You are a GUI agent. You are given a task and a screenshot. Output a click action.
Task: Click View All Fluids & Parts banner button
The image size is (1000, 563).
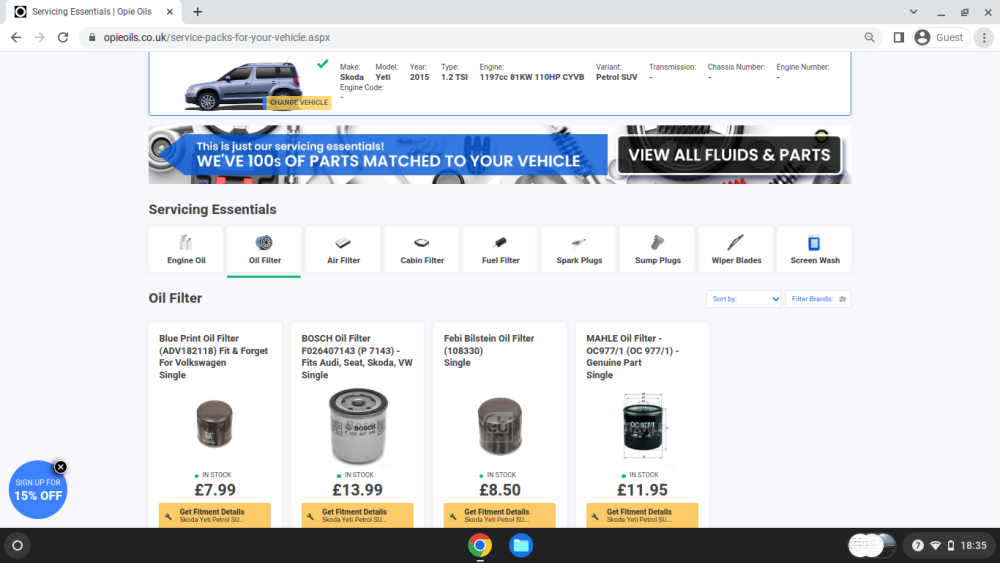[729, 155]
